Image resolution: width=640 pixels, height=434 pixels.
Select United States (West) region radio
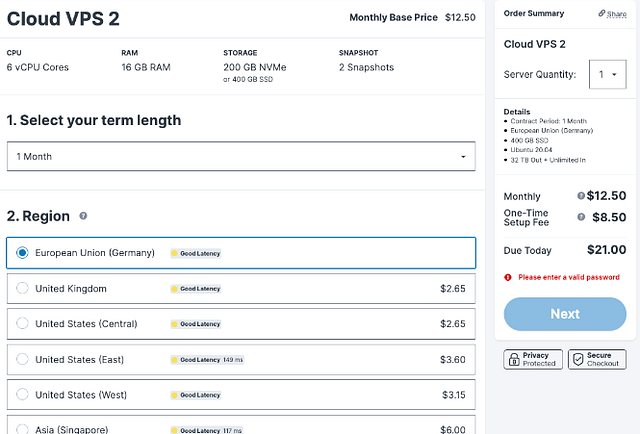[x=22, y=394]
